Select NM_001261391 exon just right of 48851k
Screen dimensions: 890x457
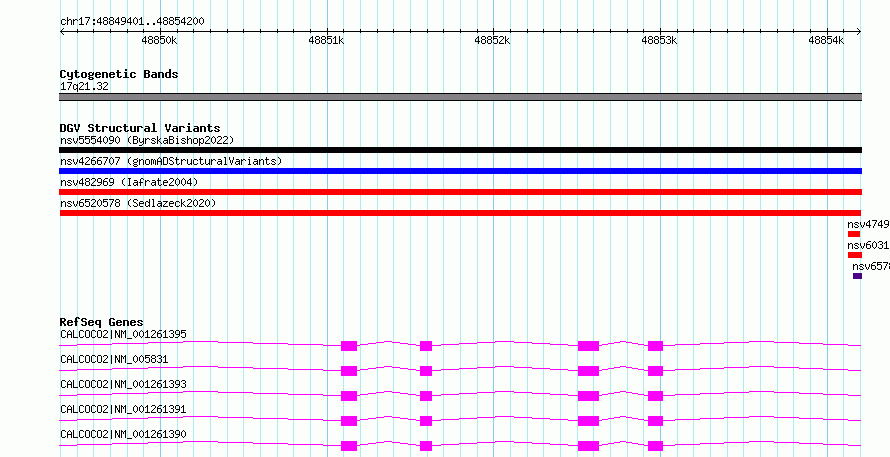tap(349, 421)
